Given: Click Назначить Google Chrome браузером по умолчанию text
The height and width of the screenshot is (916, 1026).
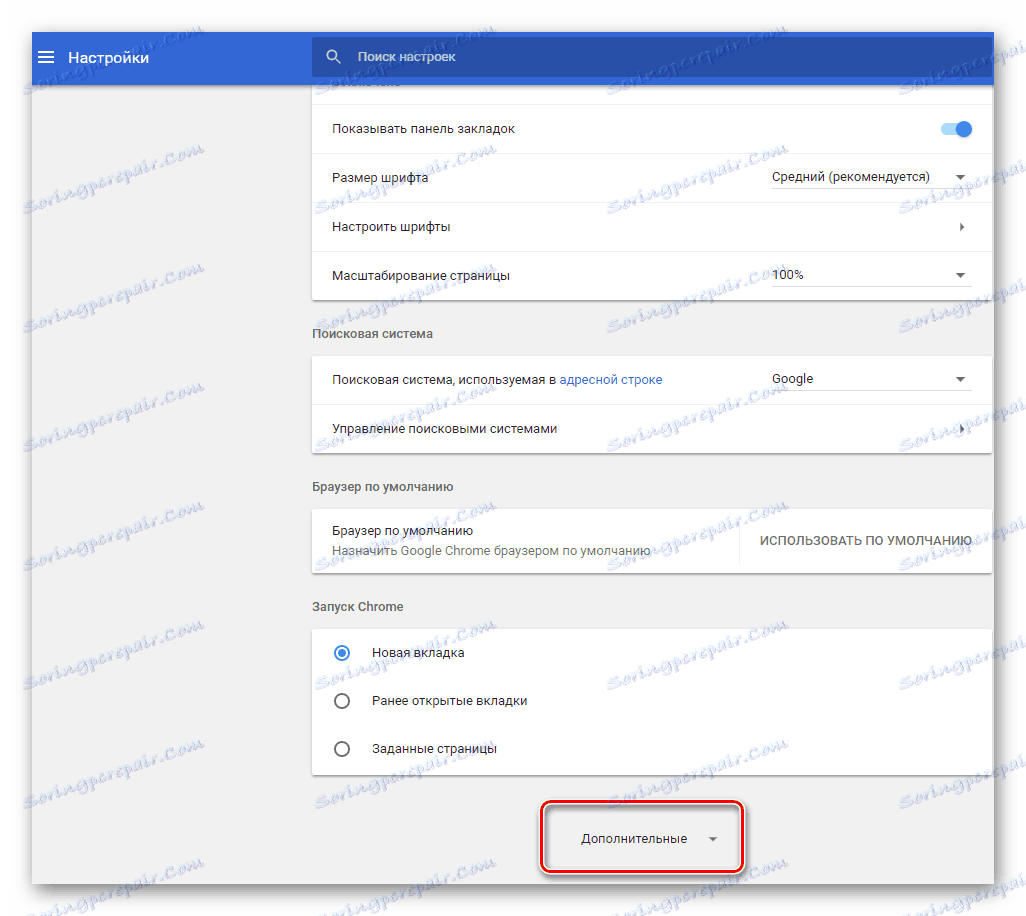Looking at the screenshot, I should point(491,551).
